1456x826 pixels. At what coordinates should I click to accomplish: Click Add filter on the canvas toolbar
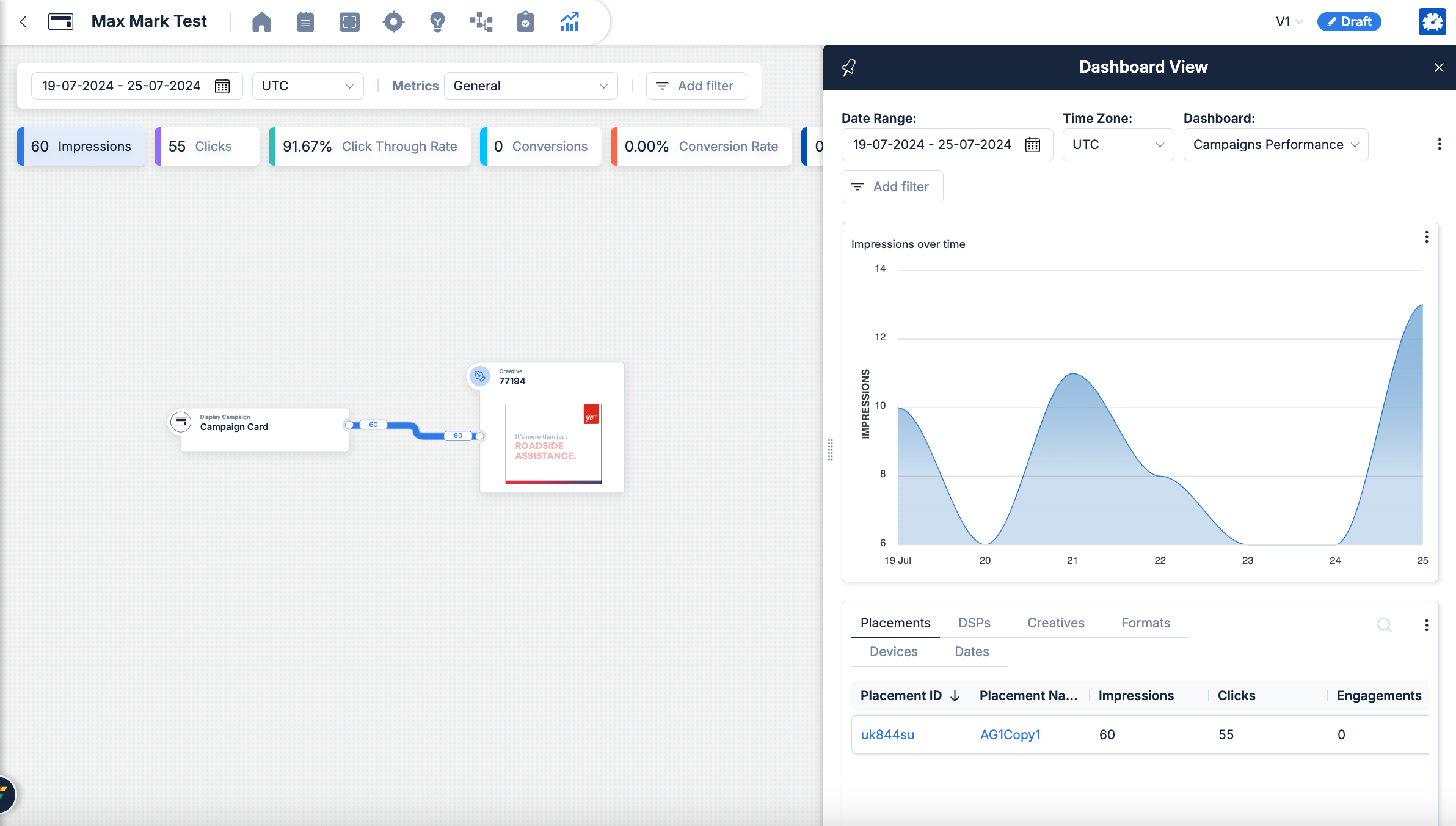coord(697,86)
